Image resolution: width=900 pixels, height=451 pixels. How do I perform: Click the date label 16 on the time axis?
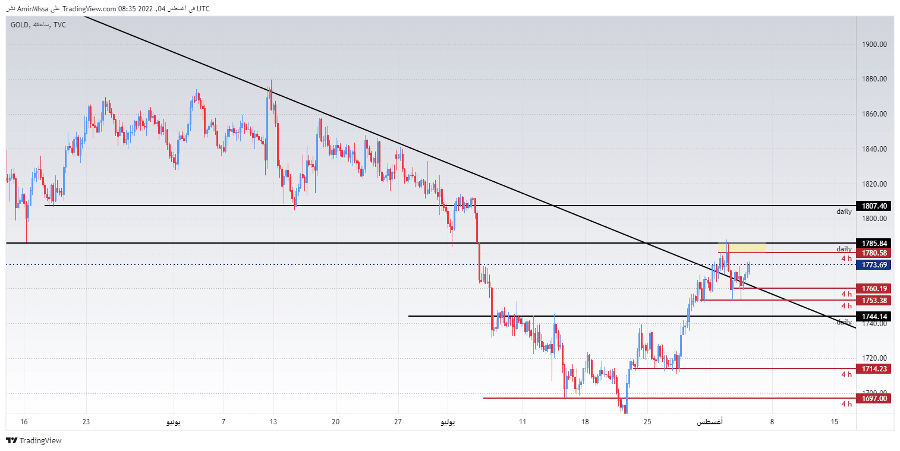point(25,422)
